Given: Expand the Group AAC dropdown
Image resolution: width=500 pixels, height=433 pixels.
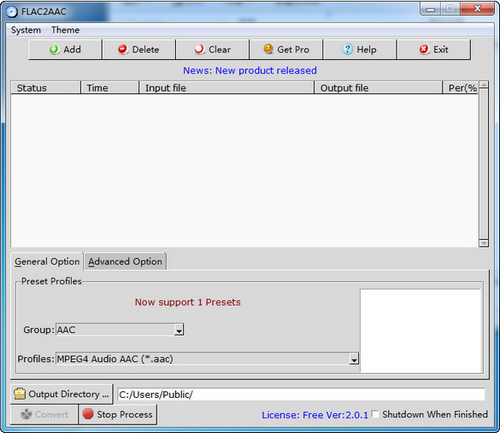Looking at the screenshot, I should (x=179, y=330).
